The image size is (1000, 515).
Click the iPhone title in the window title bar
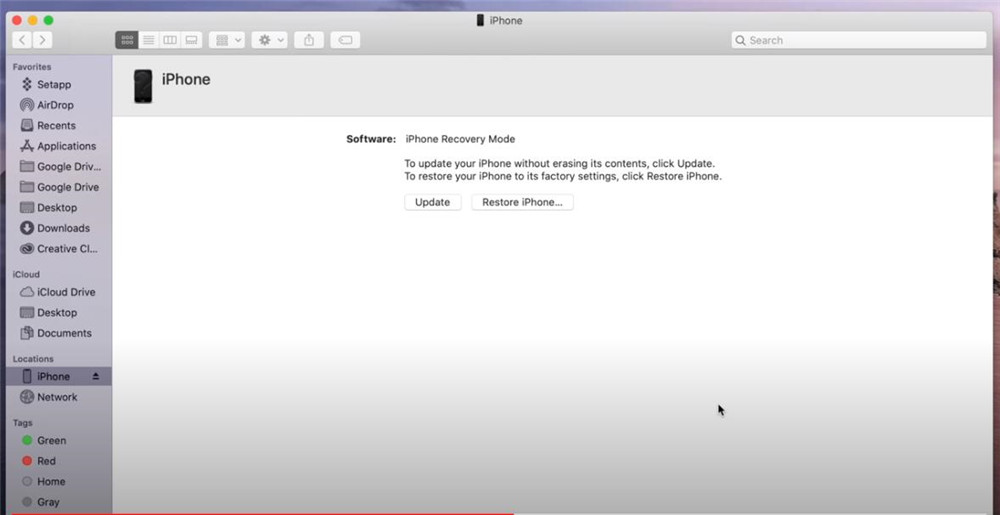[506, 20]
